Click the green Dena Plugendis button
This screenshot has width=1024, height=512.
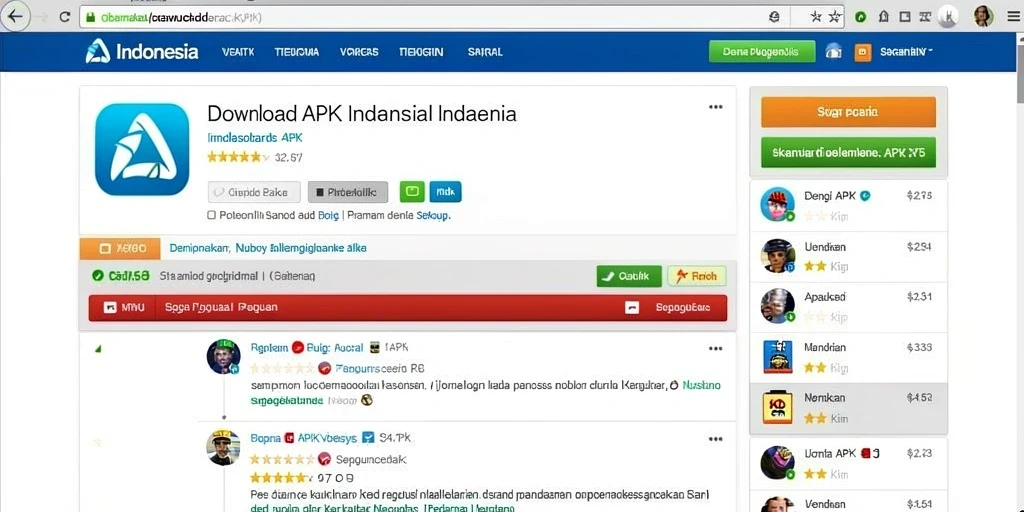[x=761, y=52]
